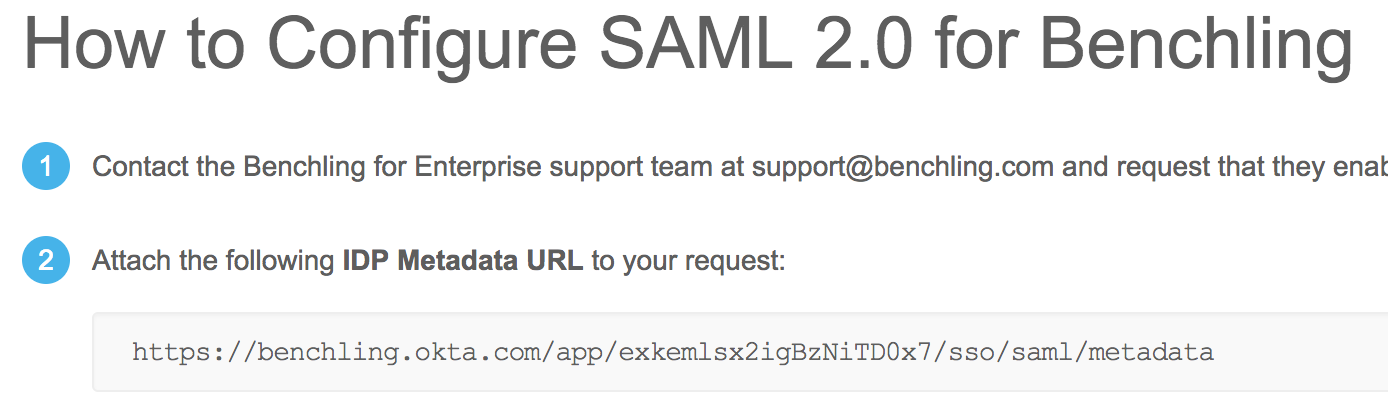
Task: Click Attach the following text in step 2
Action: tap(214, 262)
